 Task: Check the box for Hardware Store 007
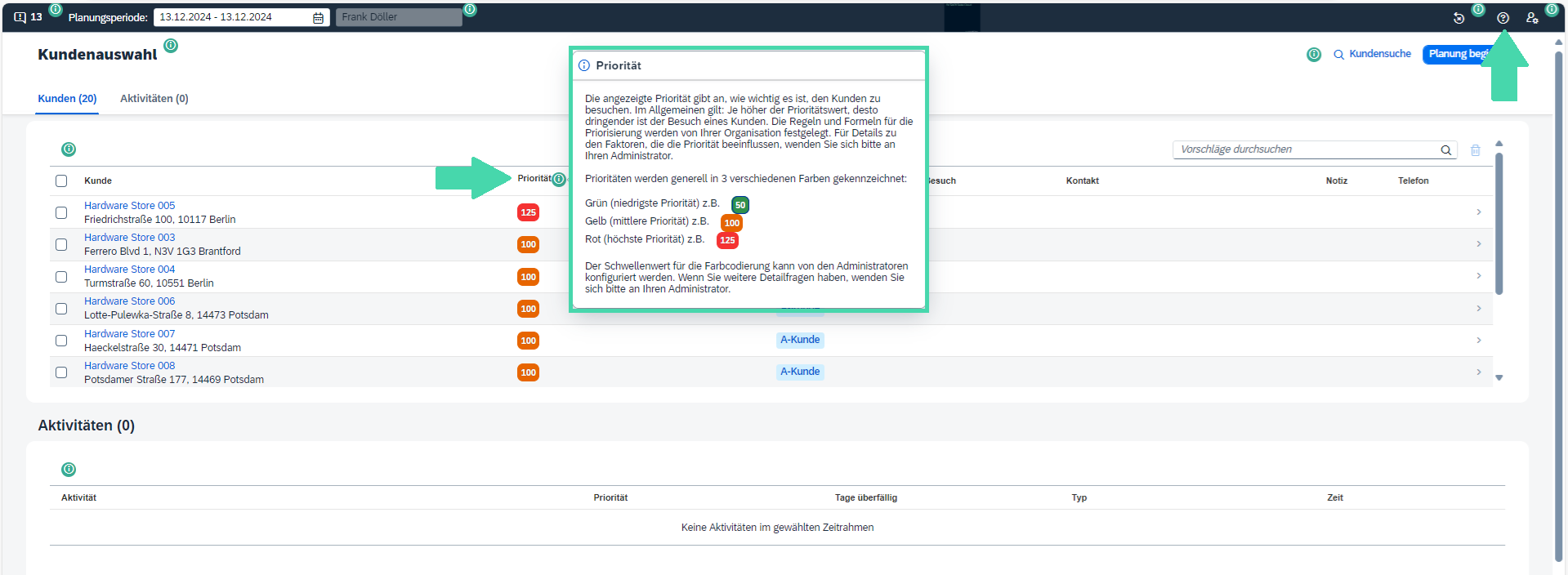(x=61, y=341)
